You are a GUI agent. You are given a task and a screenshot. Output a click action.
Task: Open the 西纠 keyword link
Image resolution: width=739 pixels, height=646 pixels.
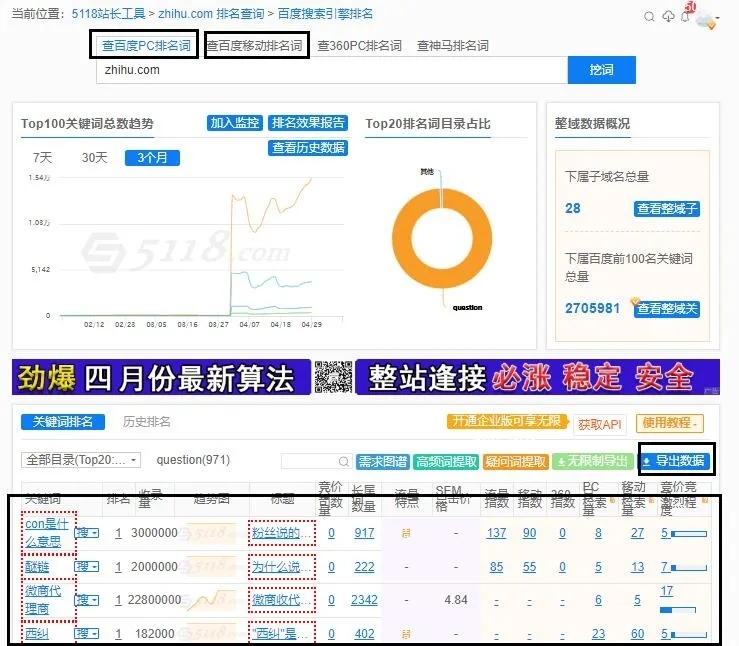coord(37,634)
